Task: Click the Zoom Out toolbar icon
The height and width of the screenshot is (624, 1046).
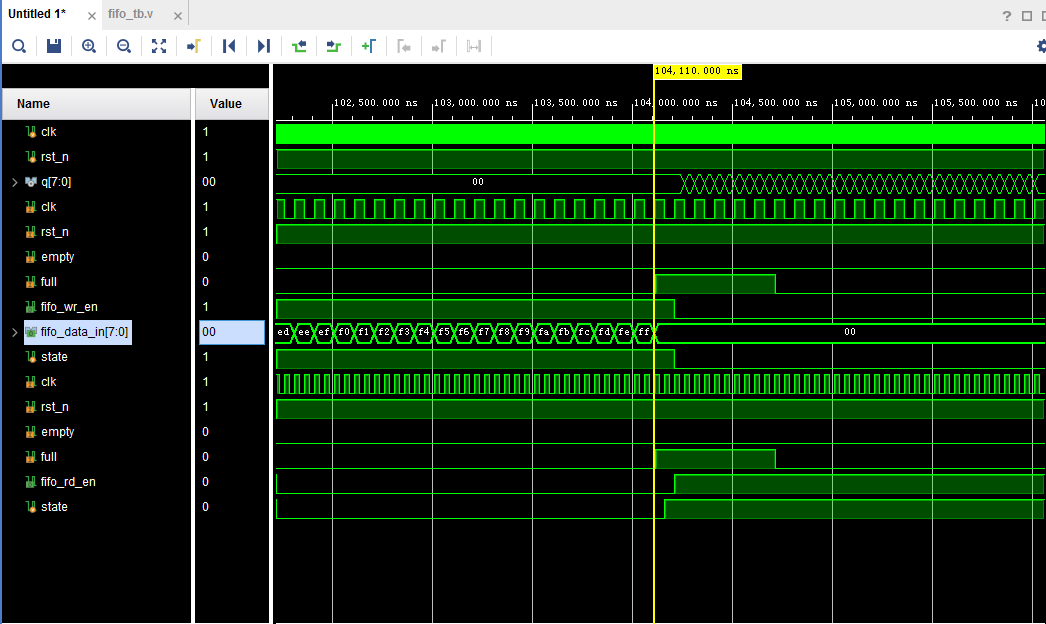Action: 124,46
